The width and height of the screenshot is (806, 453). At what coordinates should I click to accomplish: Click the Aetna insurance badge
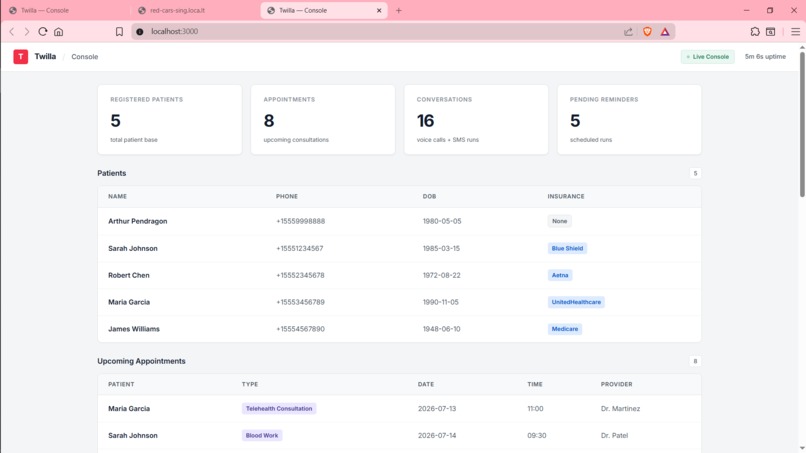[x=560, y=275]
